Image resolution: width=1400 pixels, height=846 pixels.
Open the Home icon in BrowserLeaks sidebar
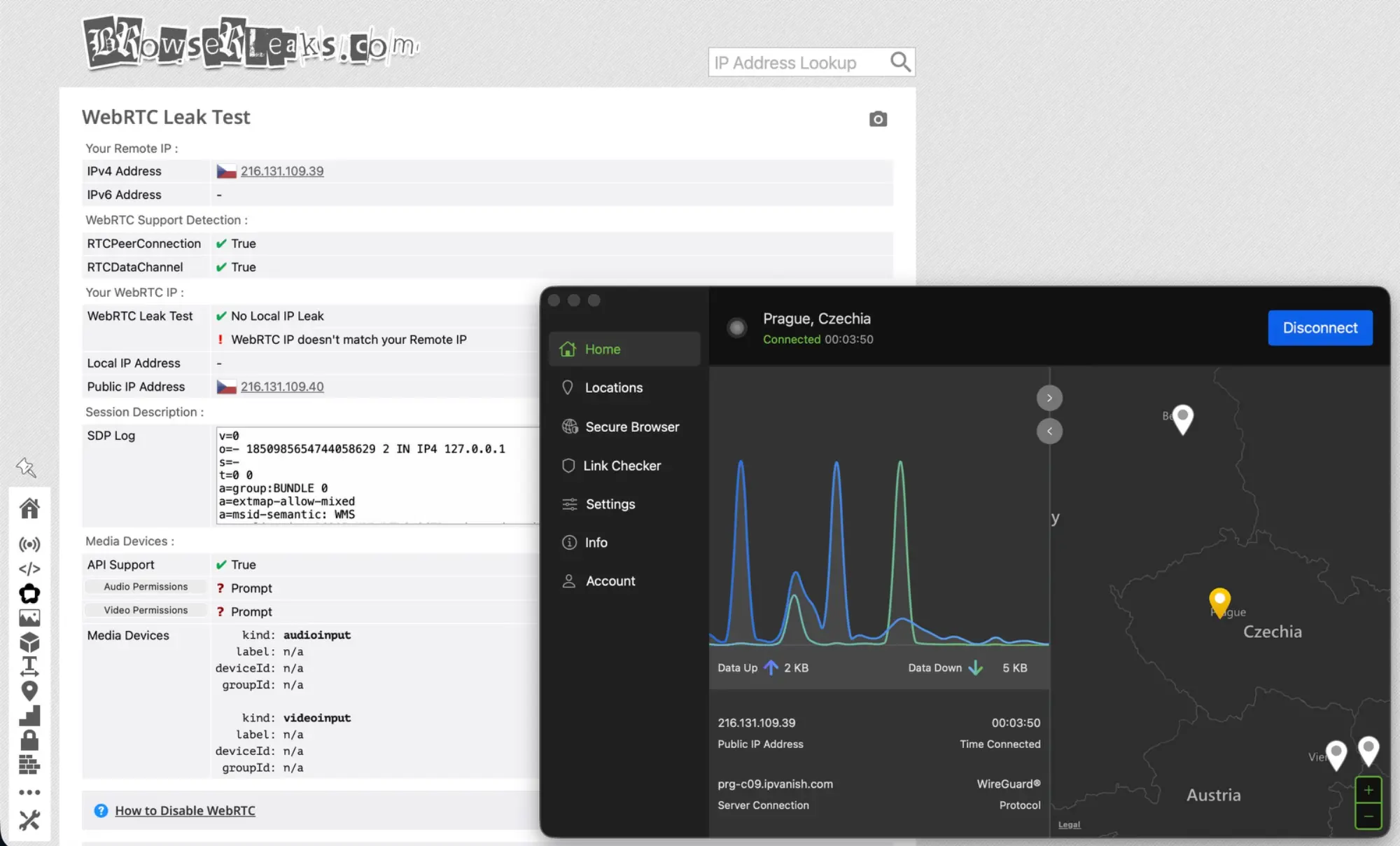29,508
